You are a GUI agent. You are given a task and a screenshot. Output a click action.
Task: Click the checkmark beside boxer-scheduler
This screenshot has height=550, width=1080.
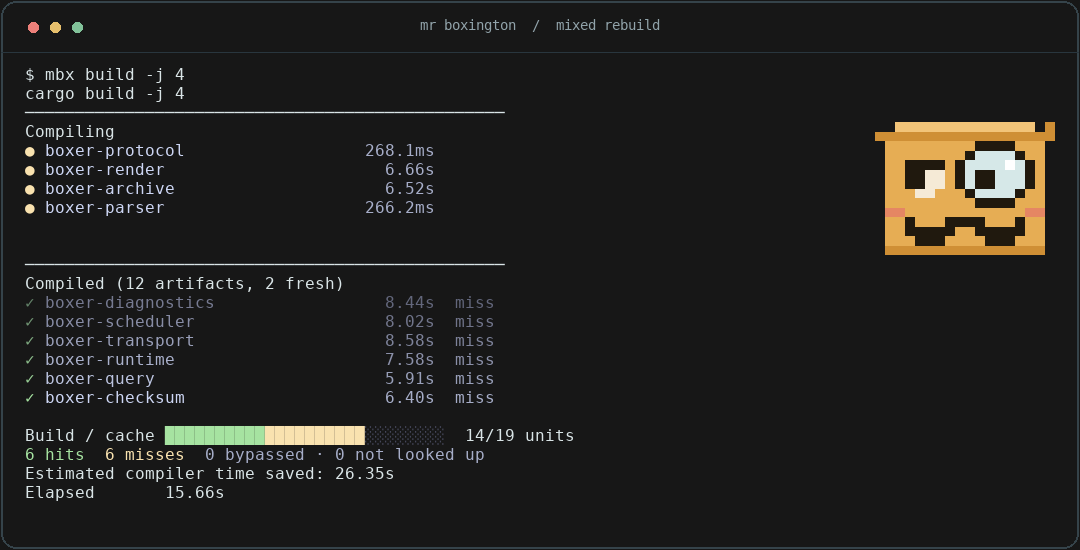[x=30, y=322]
